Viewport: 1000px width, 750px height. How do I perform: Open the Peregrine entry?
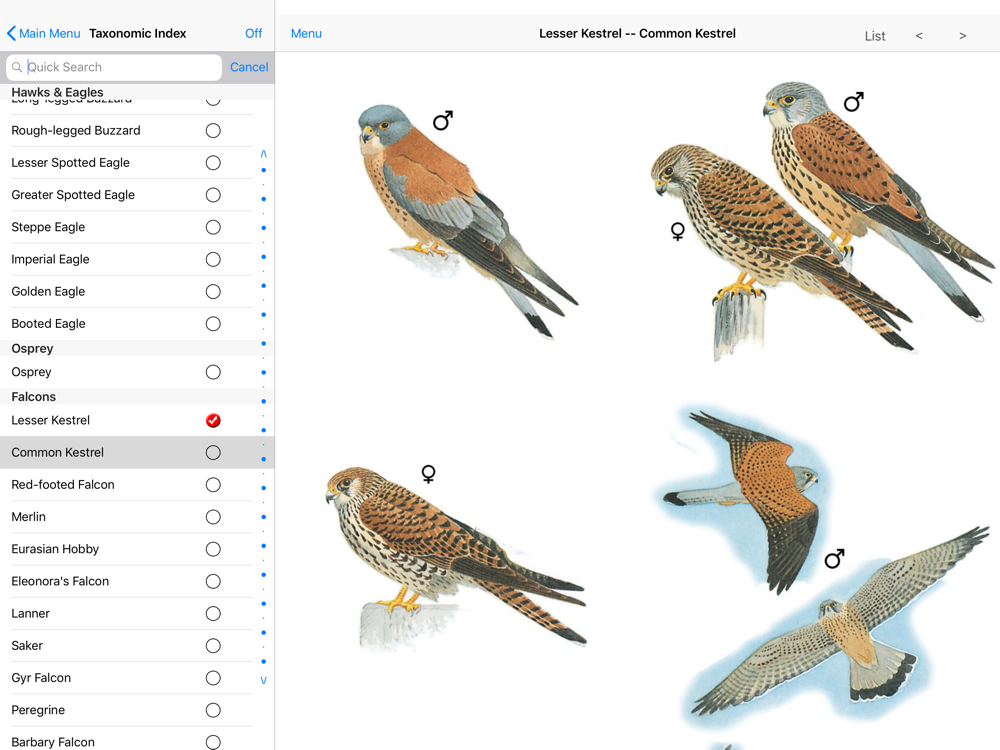pyautogui.click(x=38, y=710)
